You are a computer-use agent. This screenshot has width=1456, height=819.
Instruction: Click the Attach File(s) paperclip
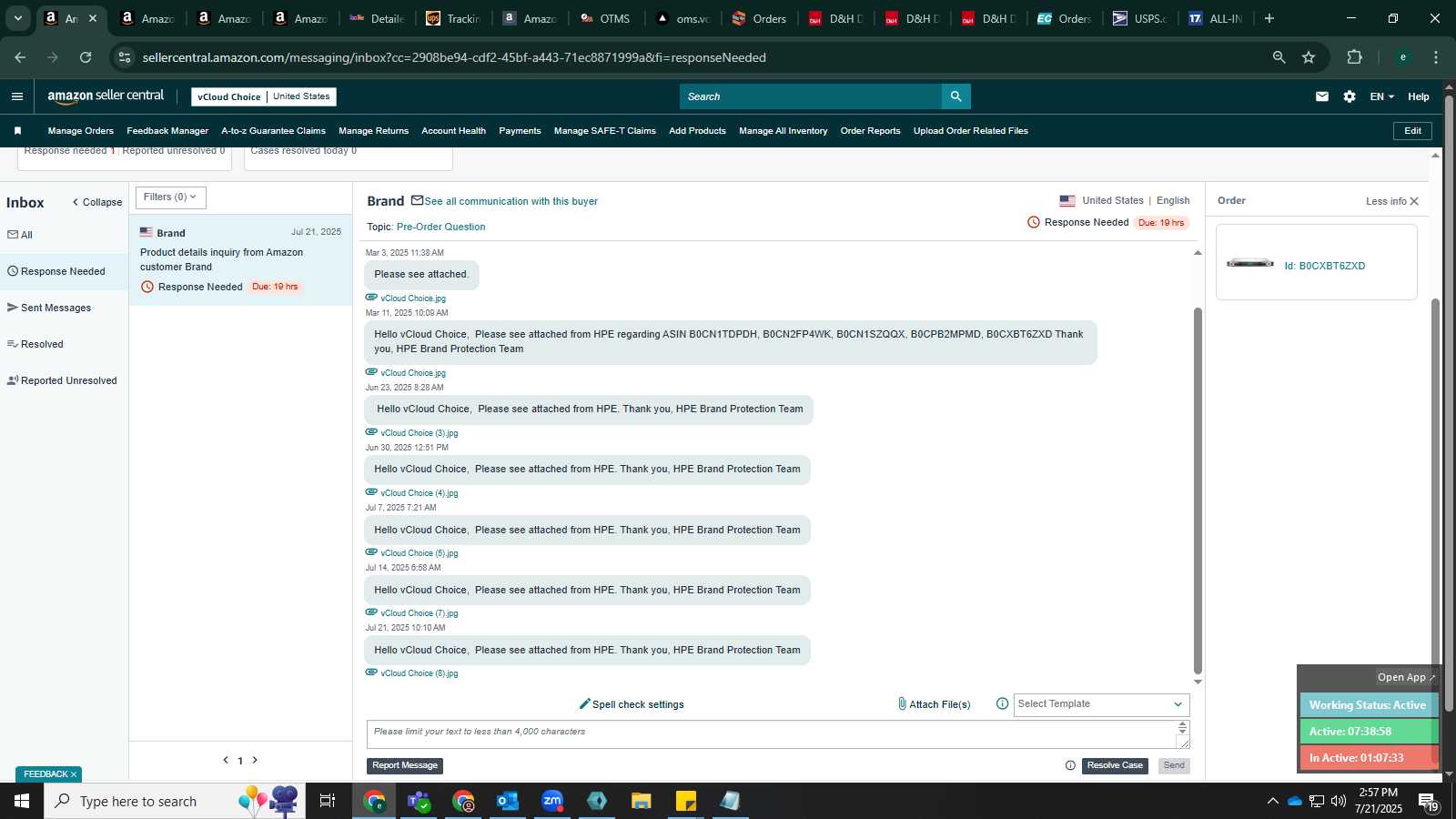(x=902, y=704)
